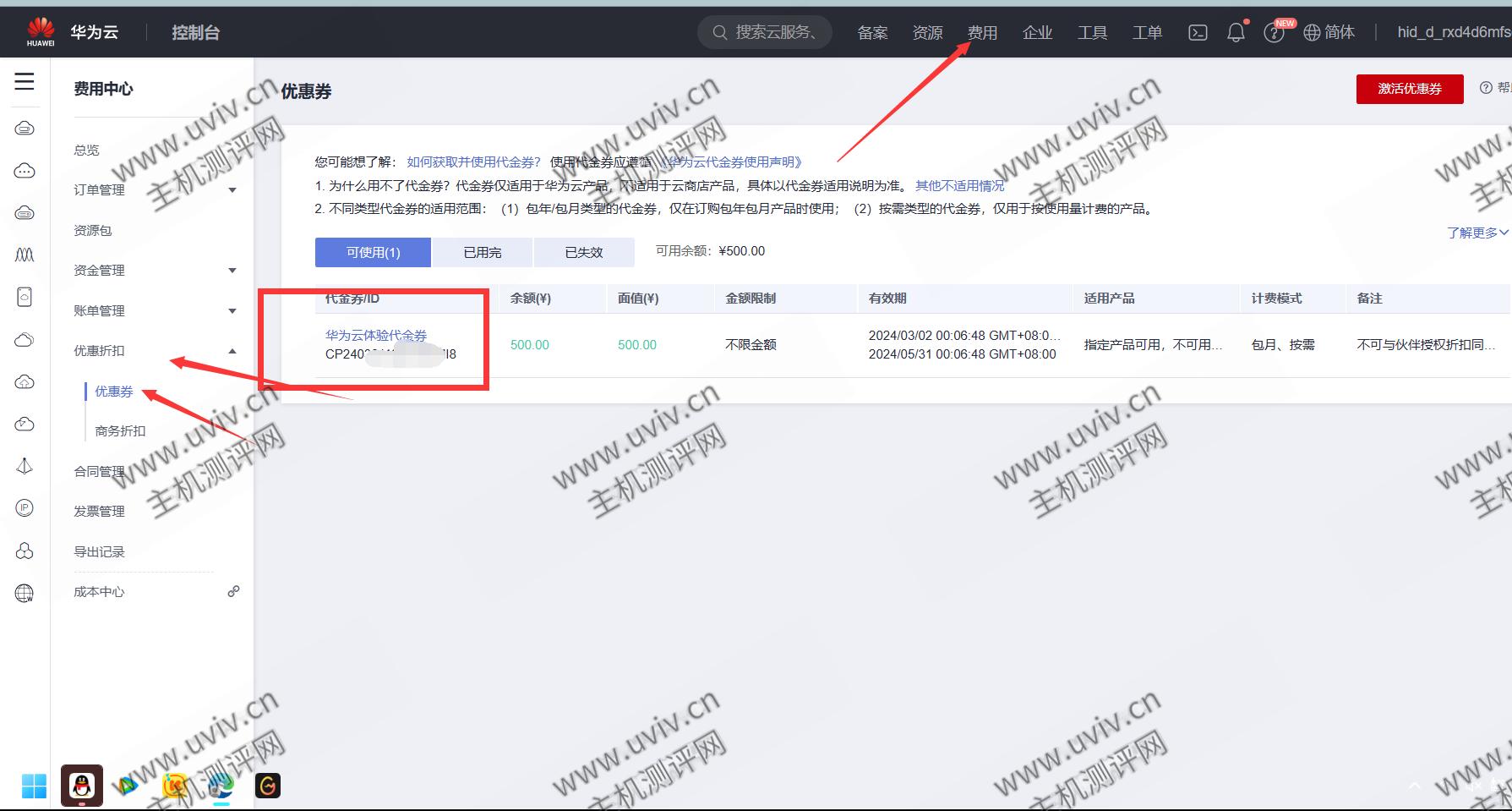Click the help question mark icon

point(1273,33)
